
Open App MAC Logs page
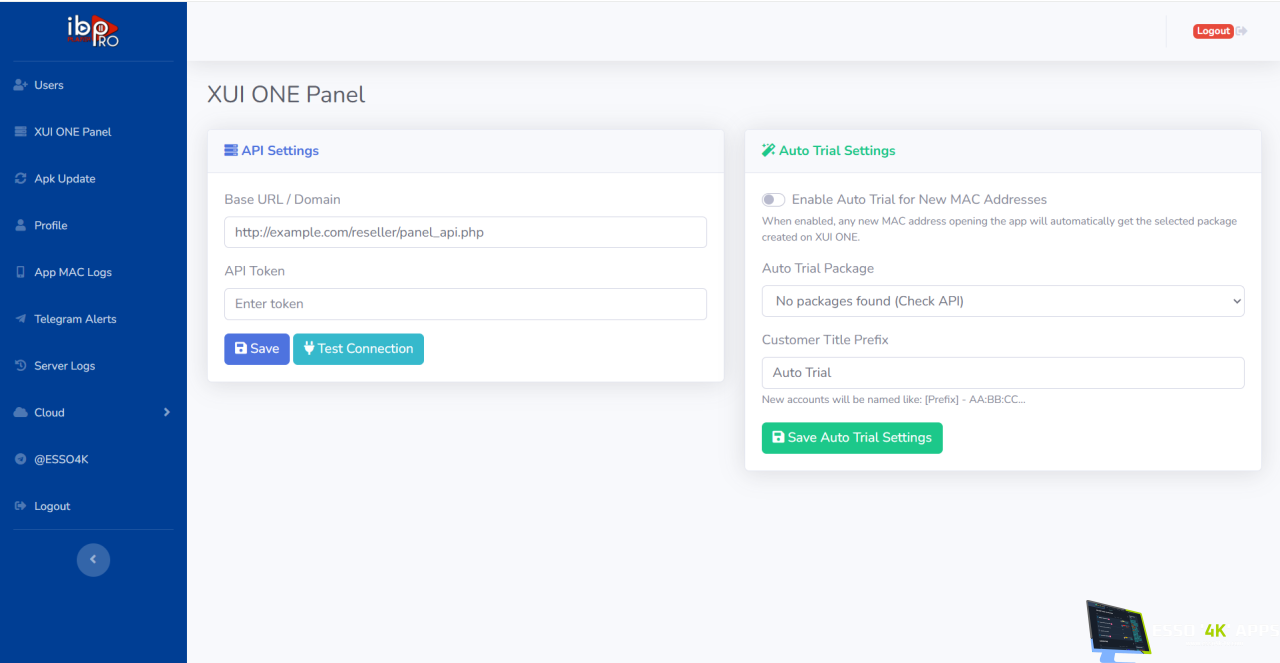coord(93,272)
